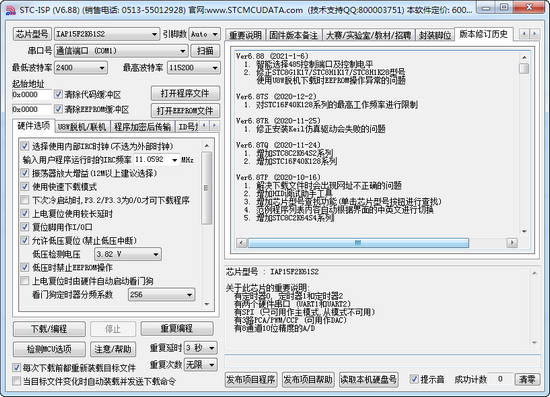Screen dimensions: 550x397
Task: Click right arrow of right tab strip
Action: pos(534,34)
